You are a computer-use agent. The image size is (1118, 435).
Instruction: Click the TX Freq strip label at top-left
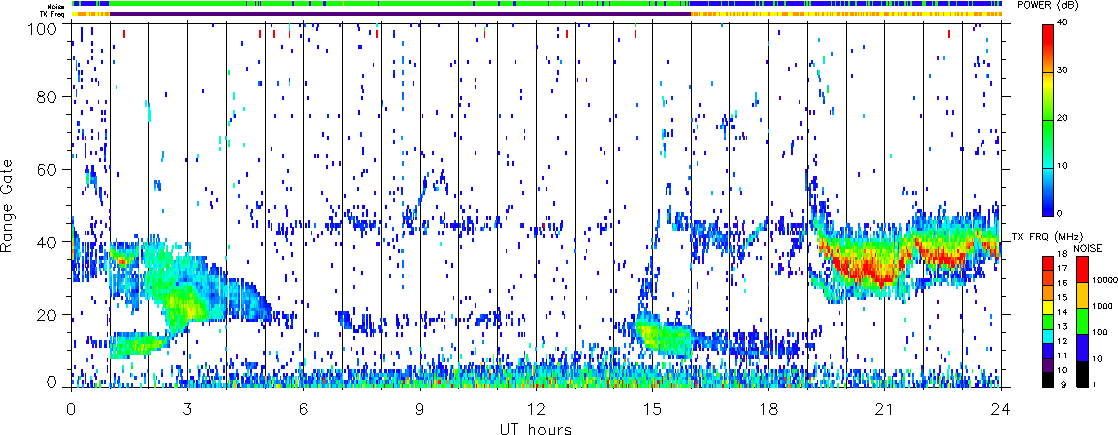coord(53,14)
